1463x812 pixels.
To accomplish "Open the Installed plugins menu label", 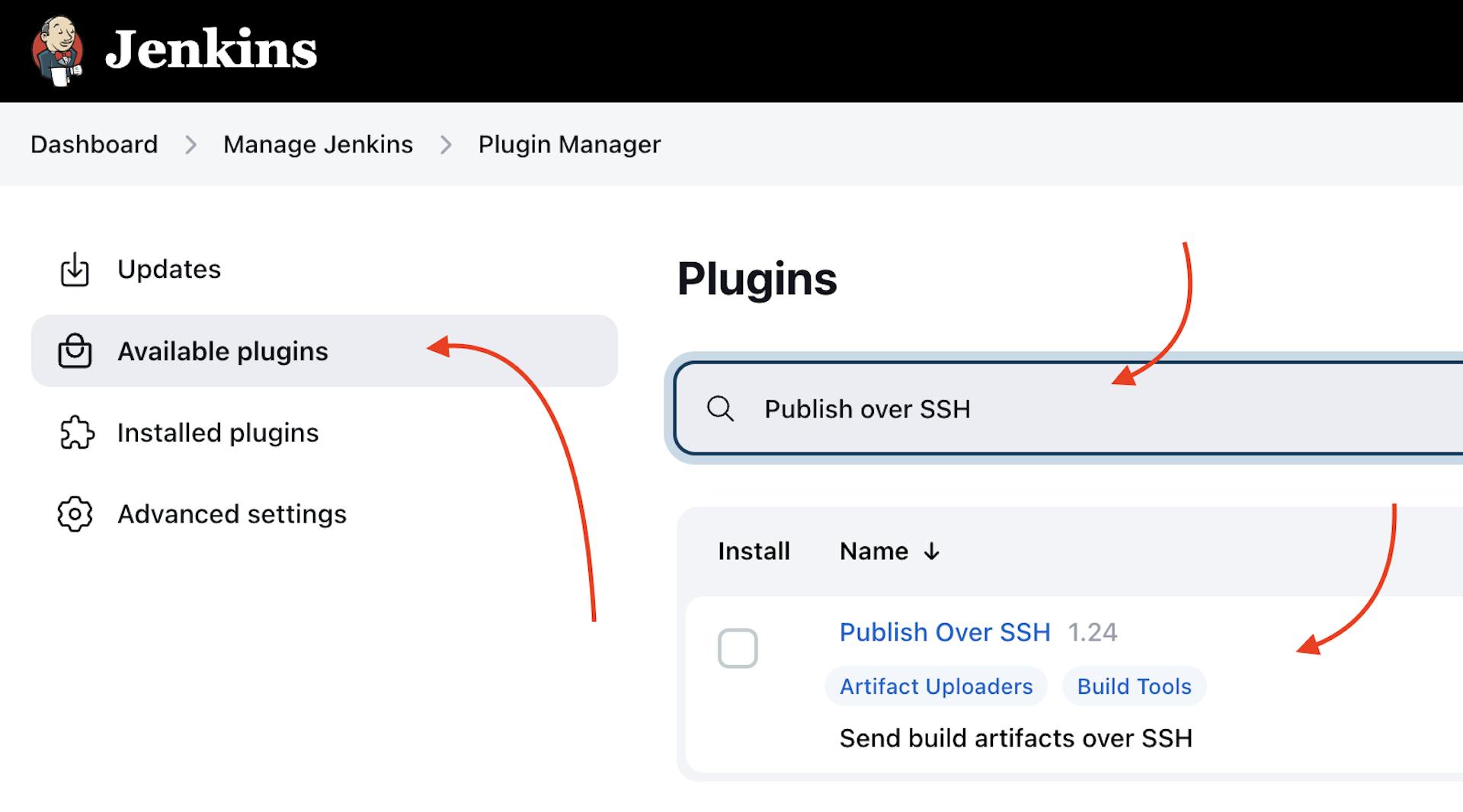I will (218, 433).
